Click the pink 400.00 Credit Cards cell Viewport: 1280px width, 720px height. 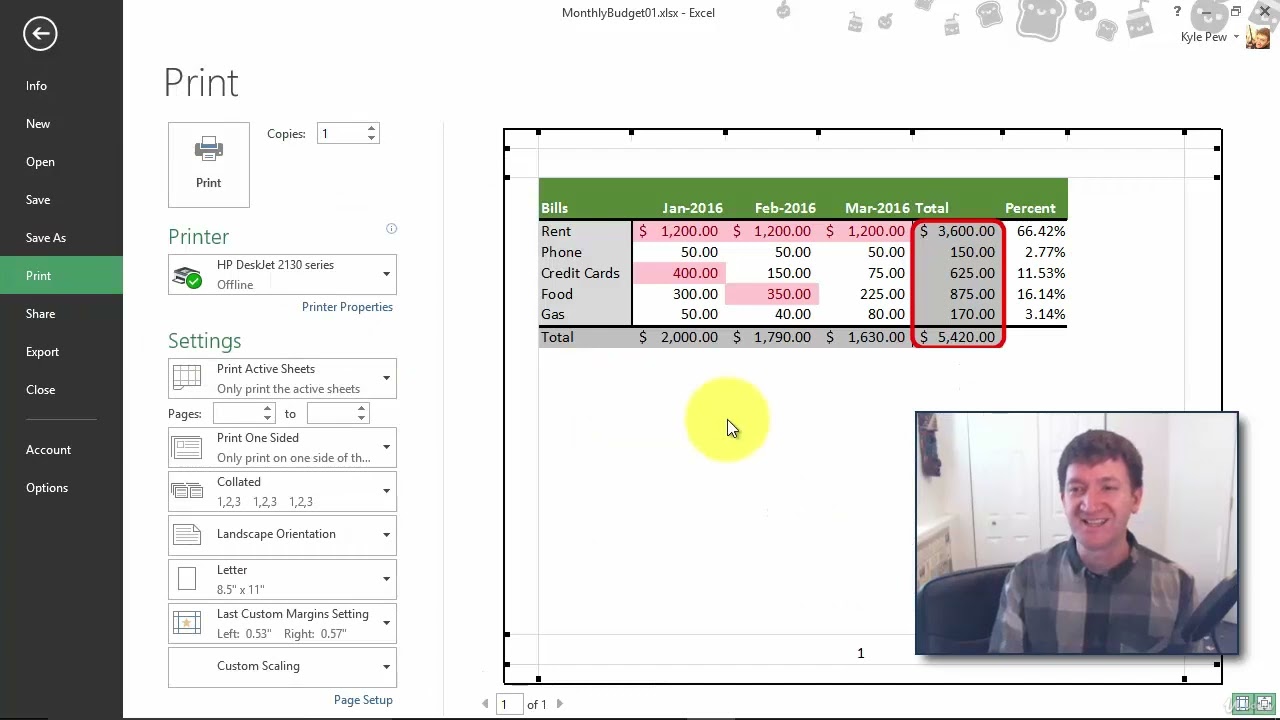pyautogui.click(x=680, y=273)
